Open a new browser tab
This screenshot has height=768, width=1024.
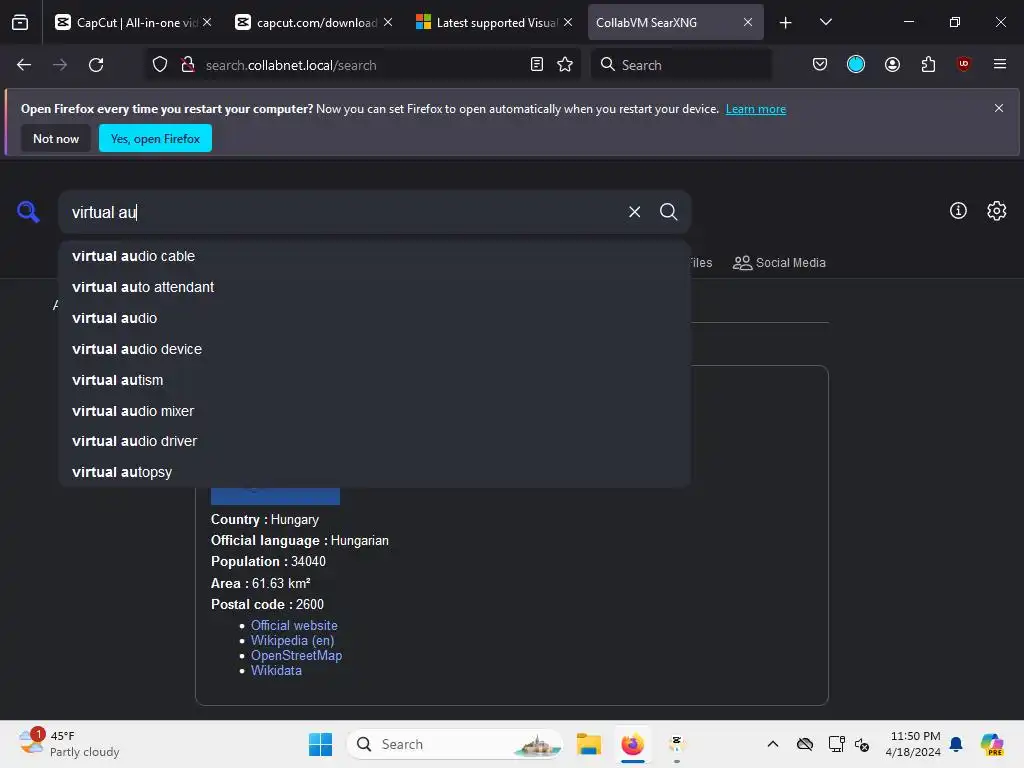click(785, 22)
